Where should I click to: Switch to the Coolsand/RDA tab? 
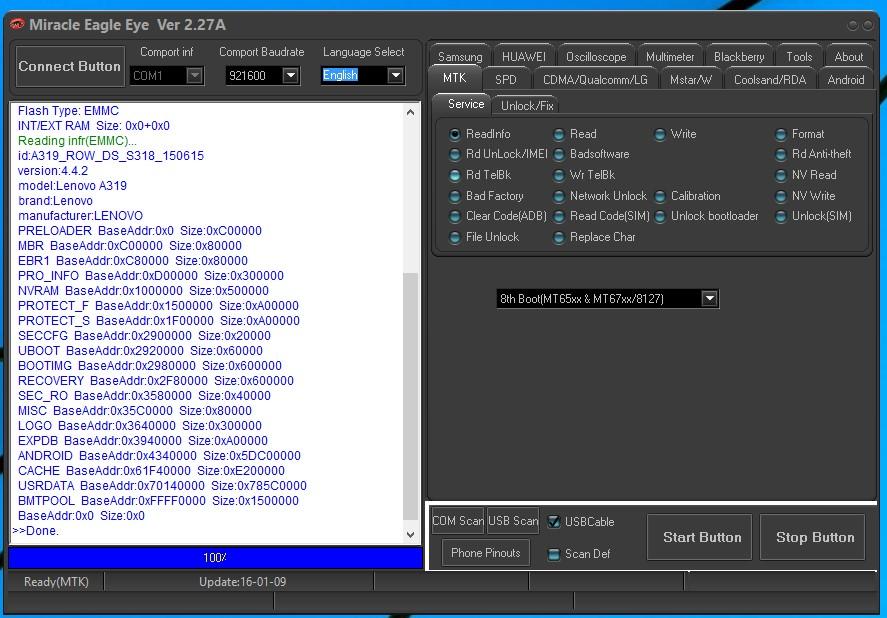(x=770, y=79)
